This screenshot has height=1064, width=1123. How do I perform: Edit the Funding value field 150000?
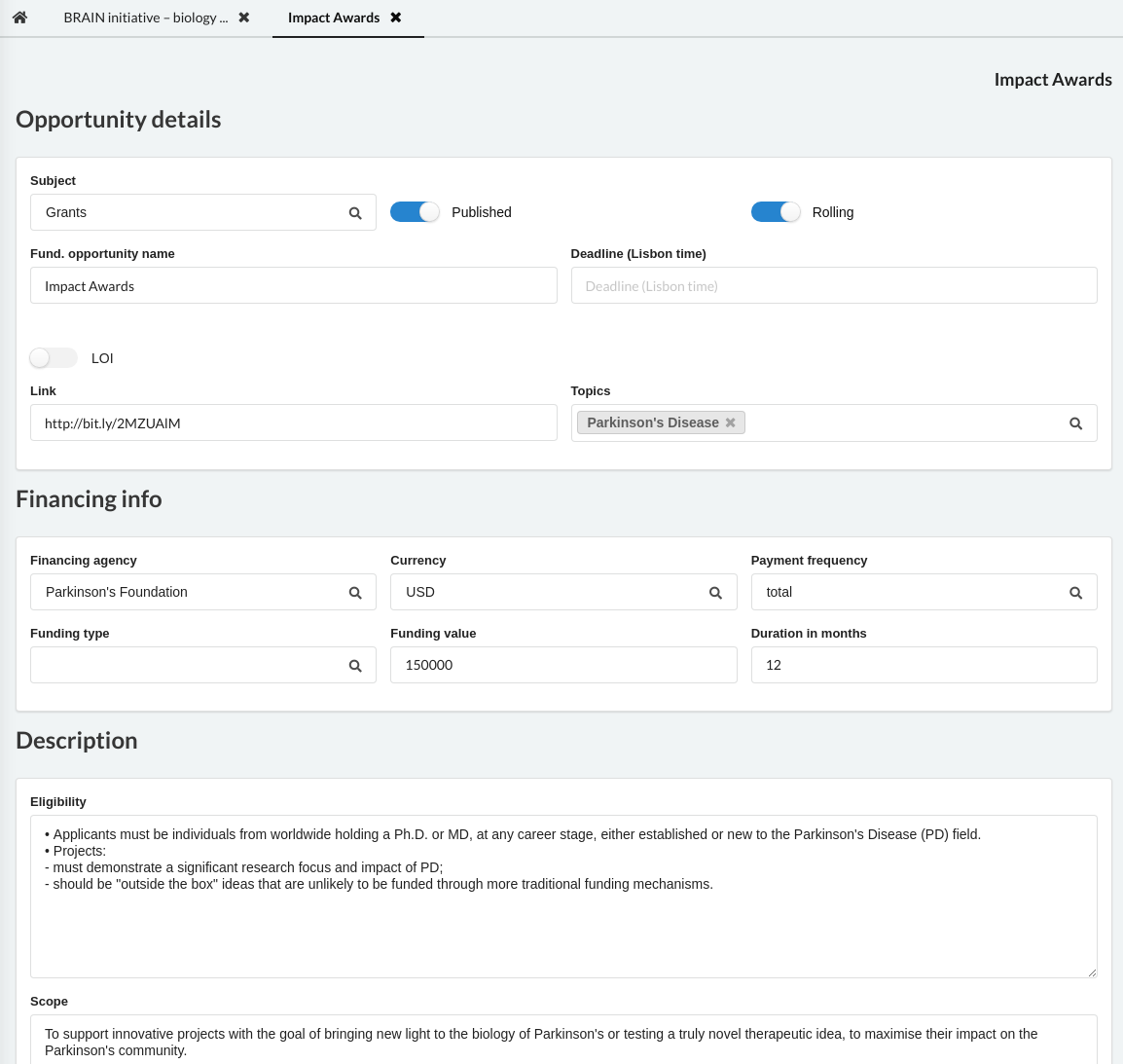tap(562, 665)
